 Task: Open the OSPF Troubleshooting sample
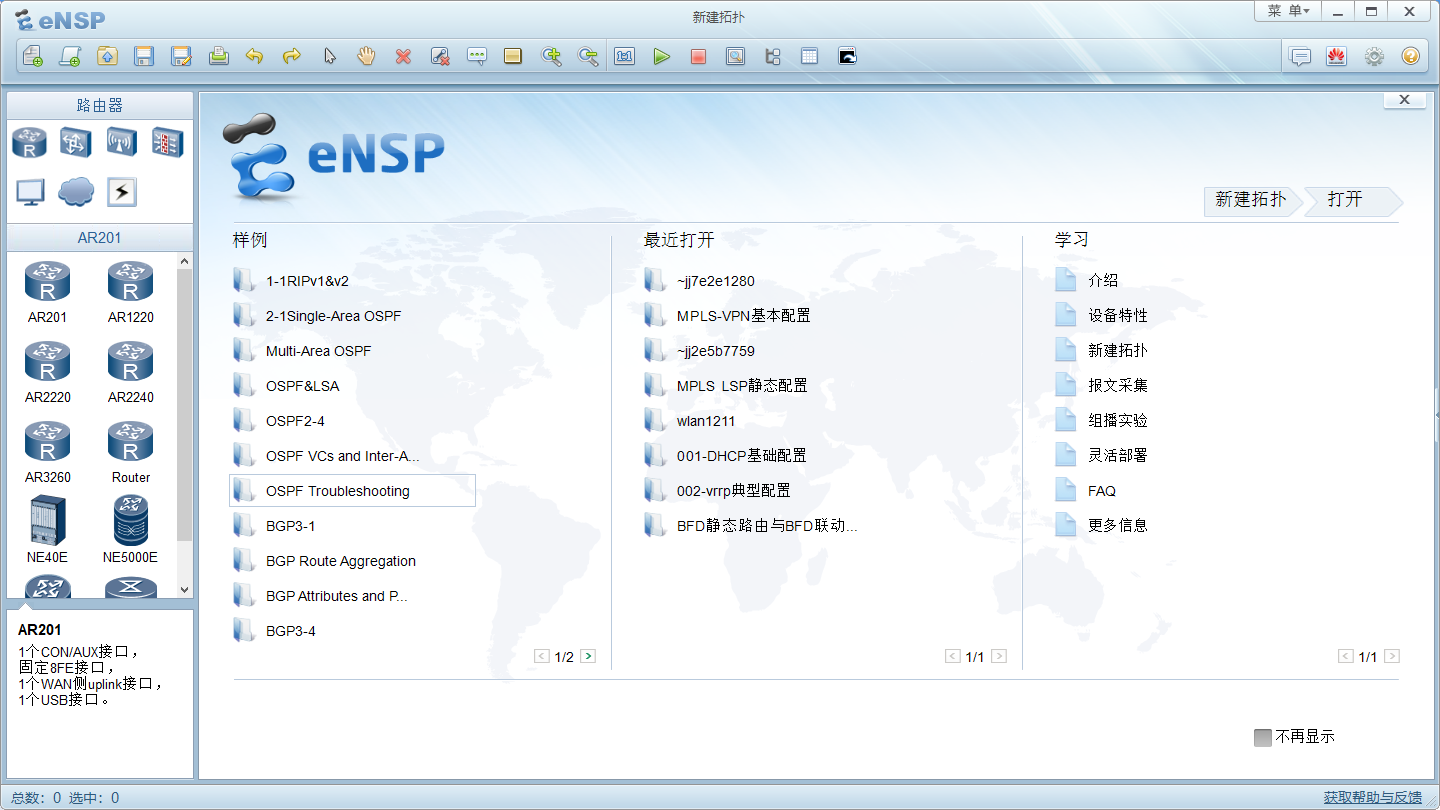pyautogui.click(x=352, y=491)
